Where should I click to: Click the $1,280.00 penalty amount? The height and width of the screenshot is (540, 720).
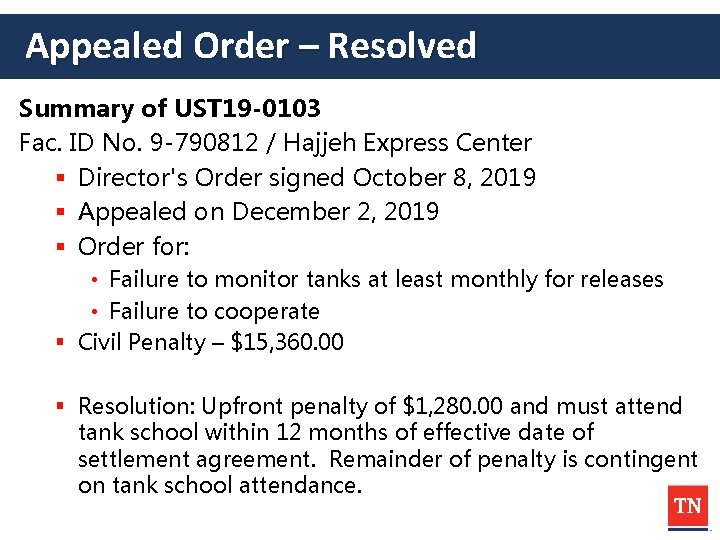(x=453, y=406)
